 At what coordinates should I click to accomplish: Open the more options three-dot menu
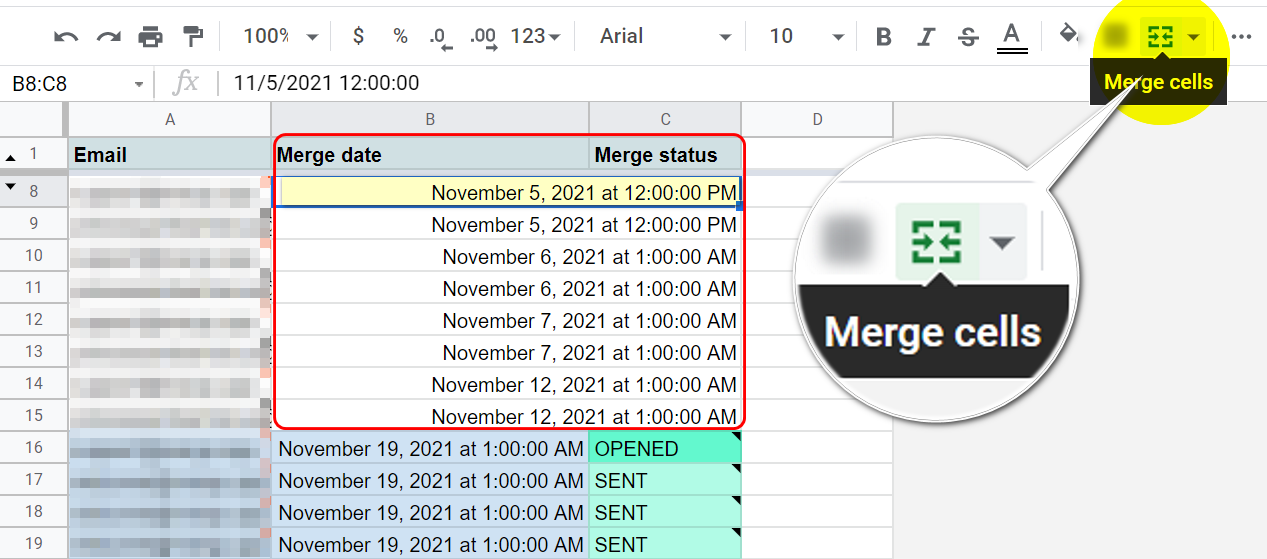[1242, 37]
